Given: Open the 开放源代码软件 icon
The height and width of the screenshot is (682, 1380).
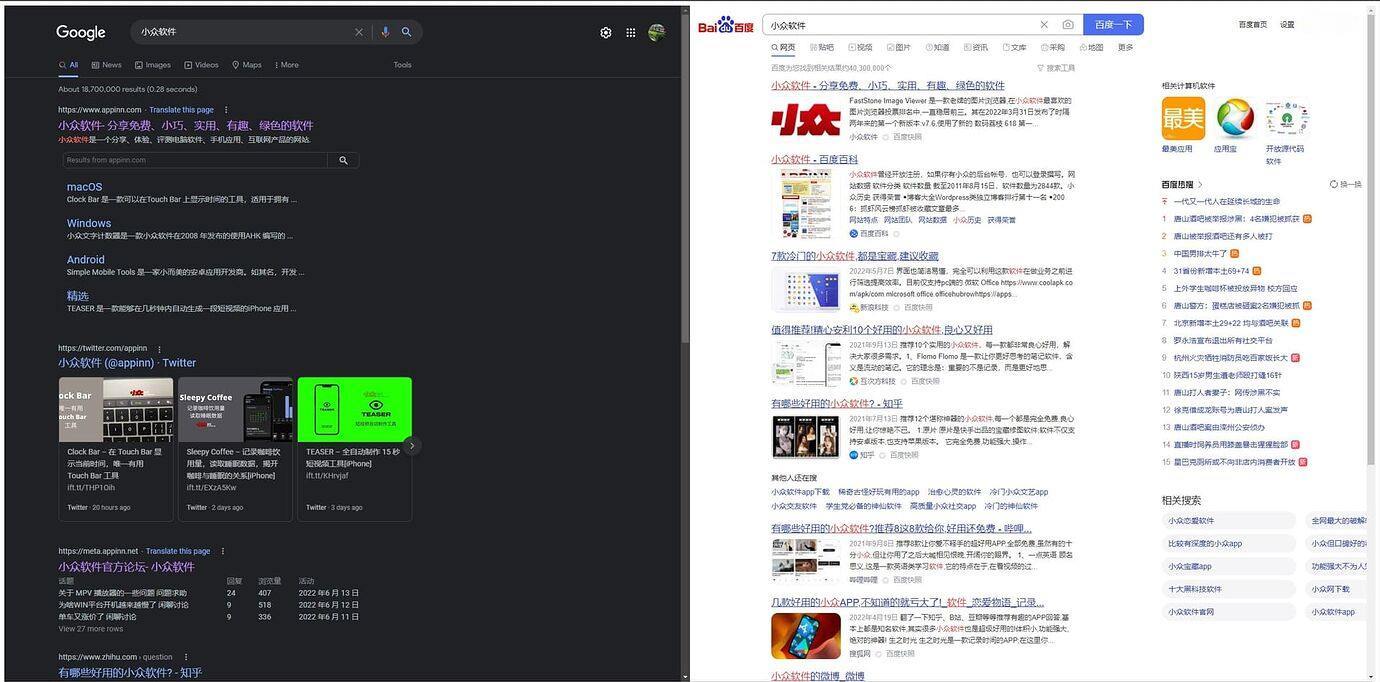Looking at the screenshot, I should (x=1287, y=119).
